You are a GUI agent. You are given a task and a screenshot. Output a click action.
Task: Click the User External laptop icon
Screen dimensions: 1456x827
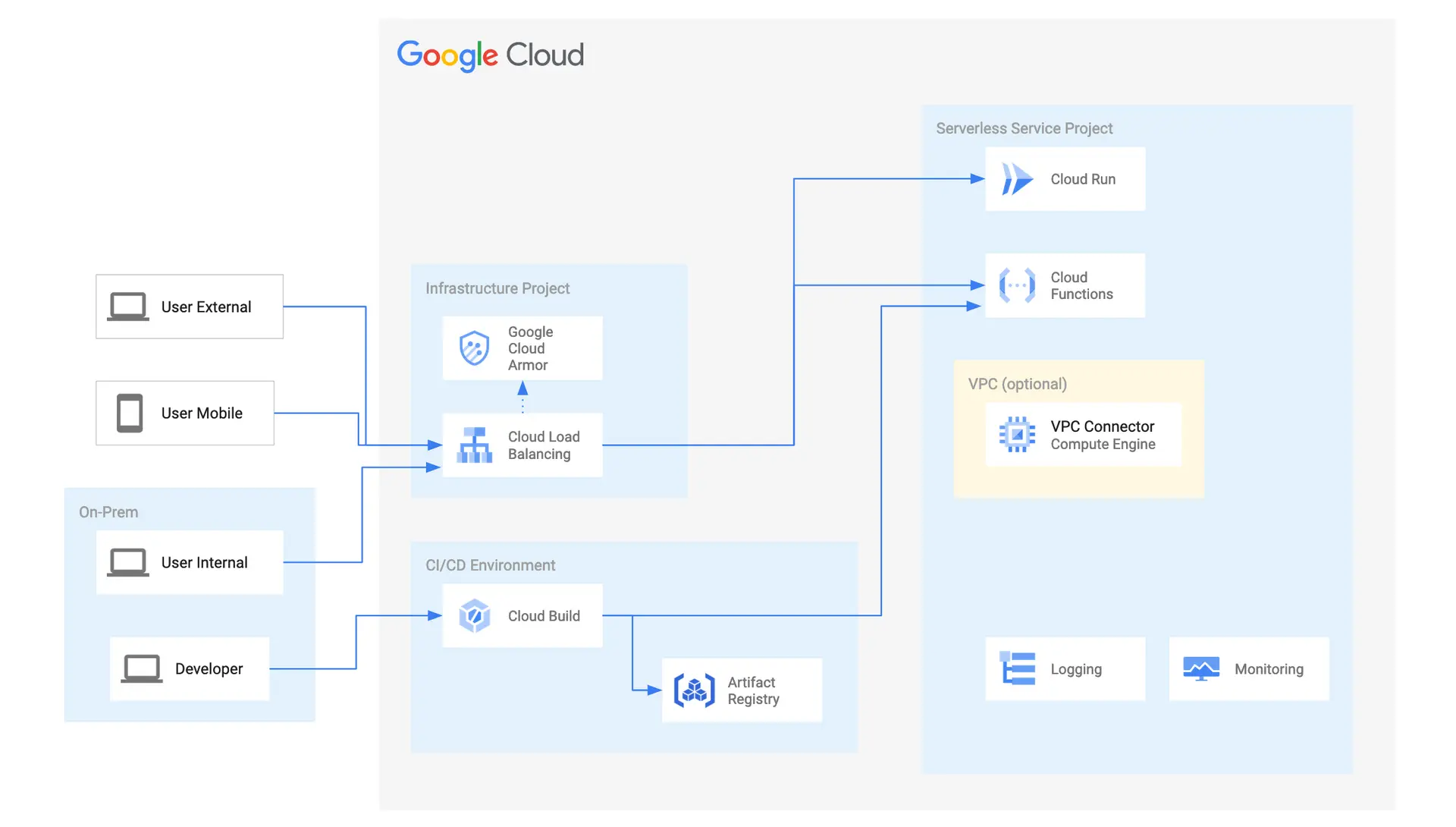click(x=127, y=307)
